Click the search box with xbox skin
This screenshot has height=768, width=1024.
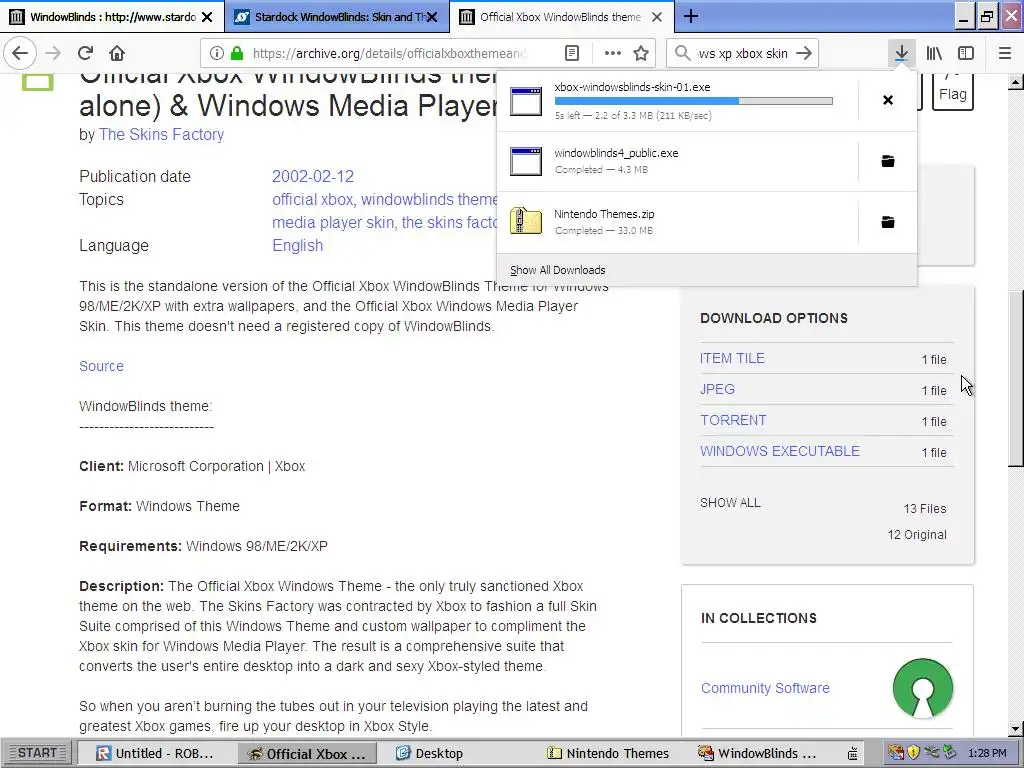[x=743, y=53]
